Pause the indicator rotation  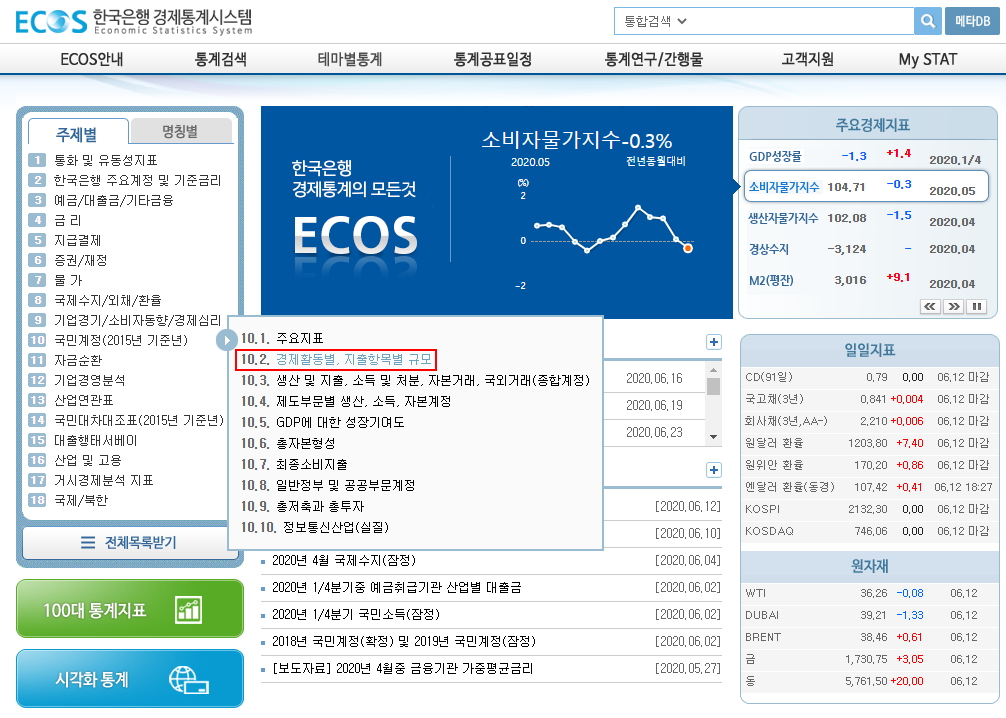(976, 306)
